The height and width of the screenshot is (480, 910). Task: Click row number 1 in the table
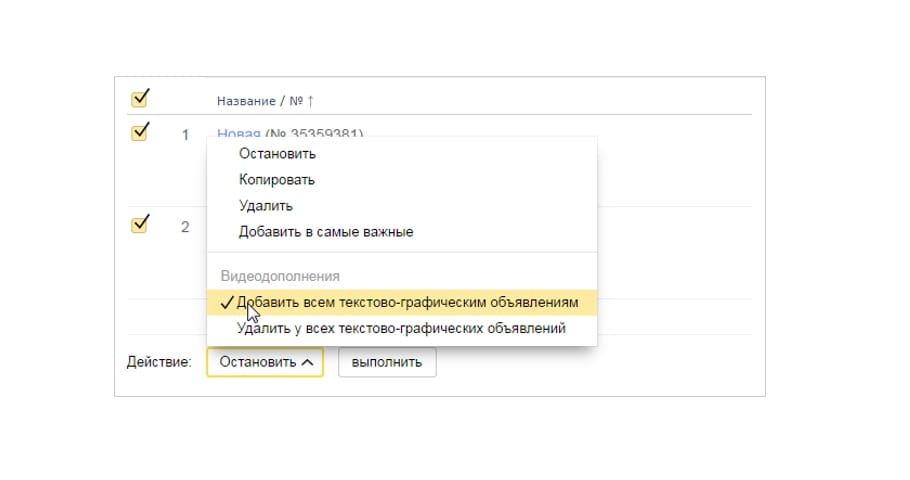[185, 135]
